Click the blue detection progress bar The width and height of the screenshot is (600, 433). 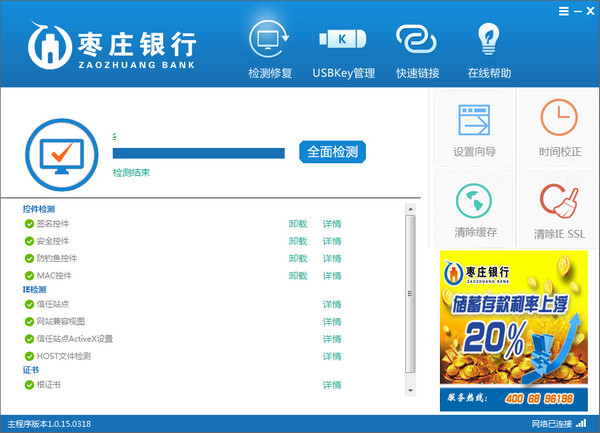[199, 153]
